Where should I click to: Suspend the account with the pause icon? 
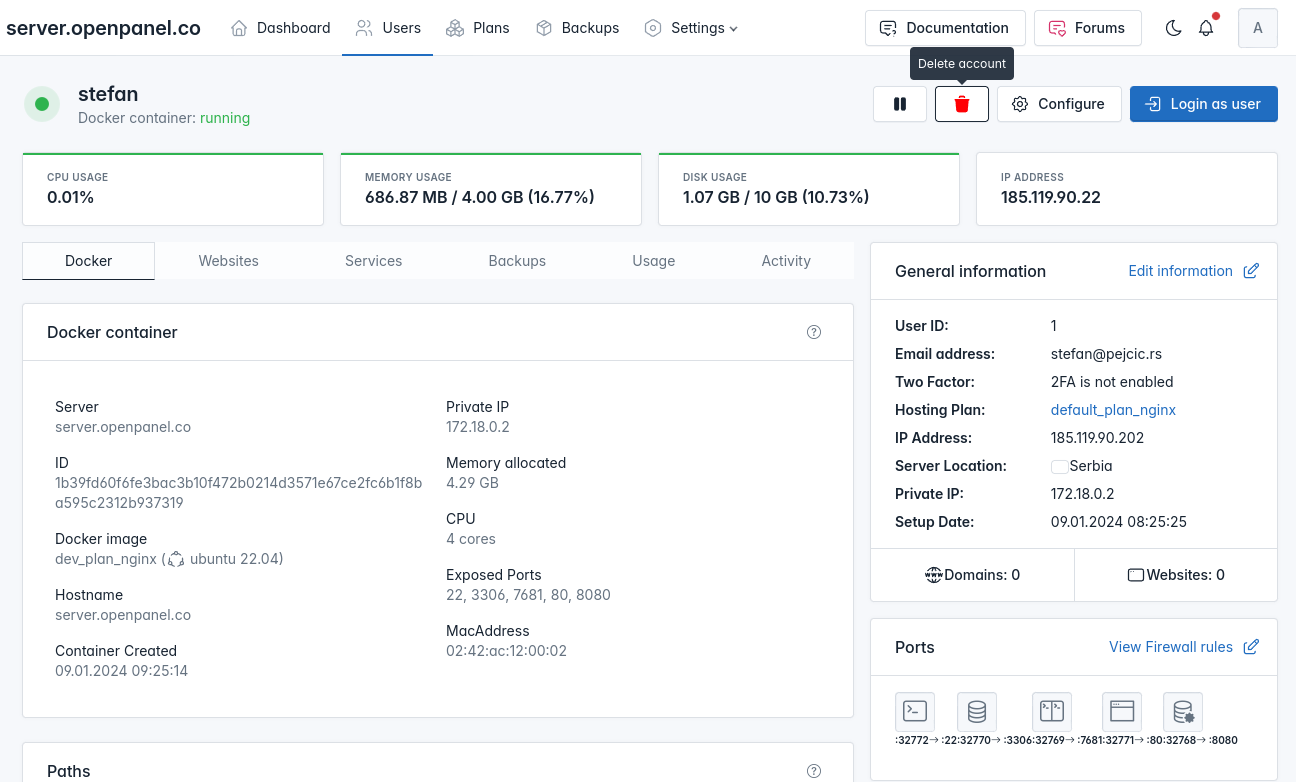tap(899, 104)
